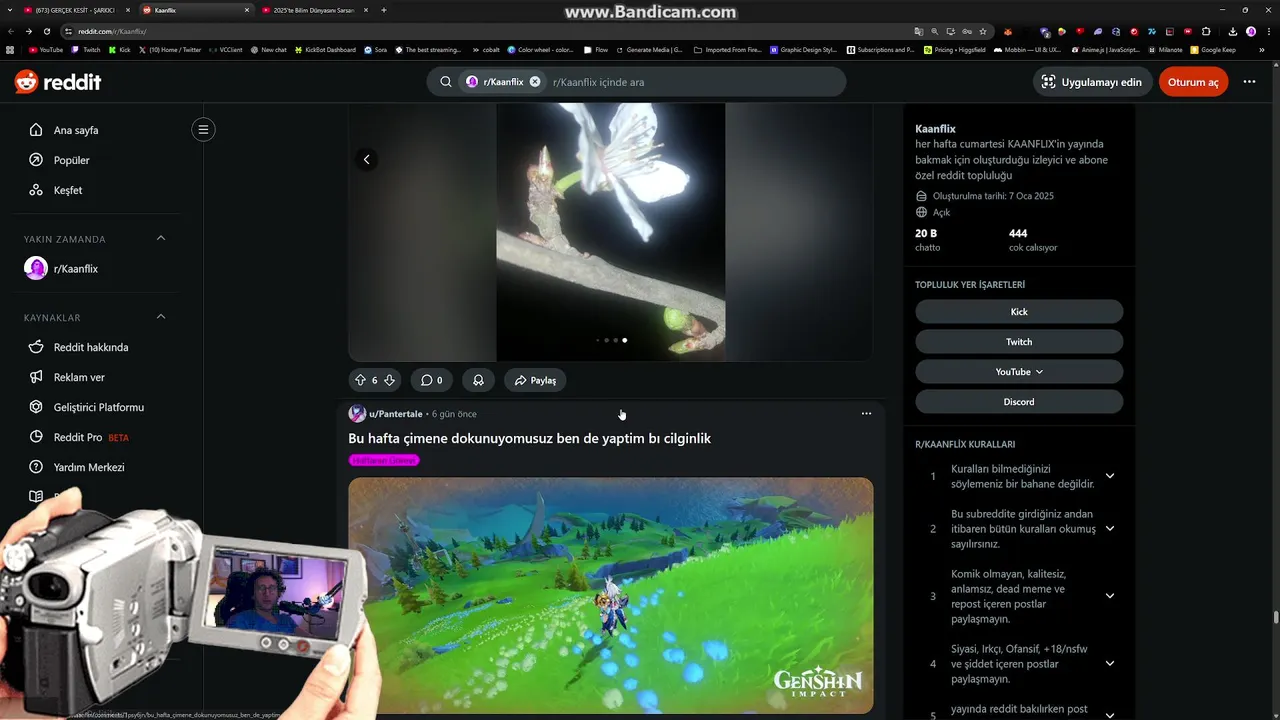Switch to the "2025'te Bilim Dünyasını Sarsan" tab
Viewport: 1280px width, 720px height.
pos(313,10)
